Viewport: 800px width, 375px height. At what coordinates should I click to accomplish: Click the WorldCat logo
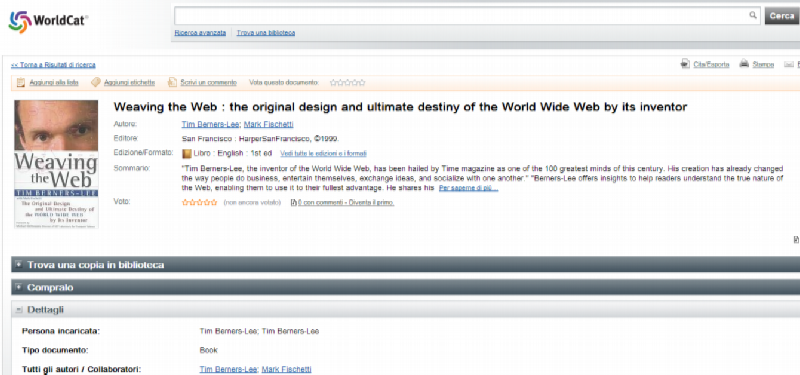pos(48,21)
